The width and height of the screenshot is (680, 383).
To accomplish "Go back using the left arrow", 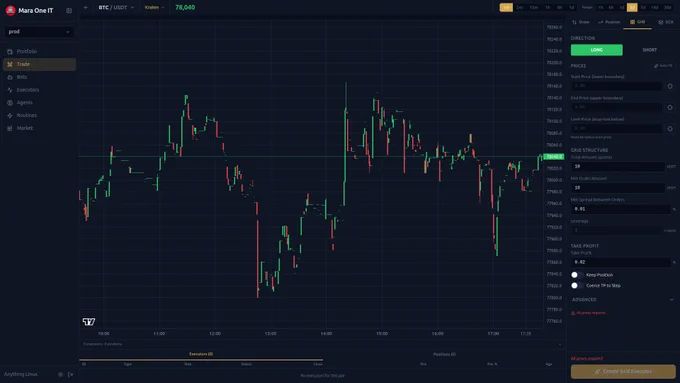I will click(86, 7).
